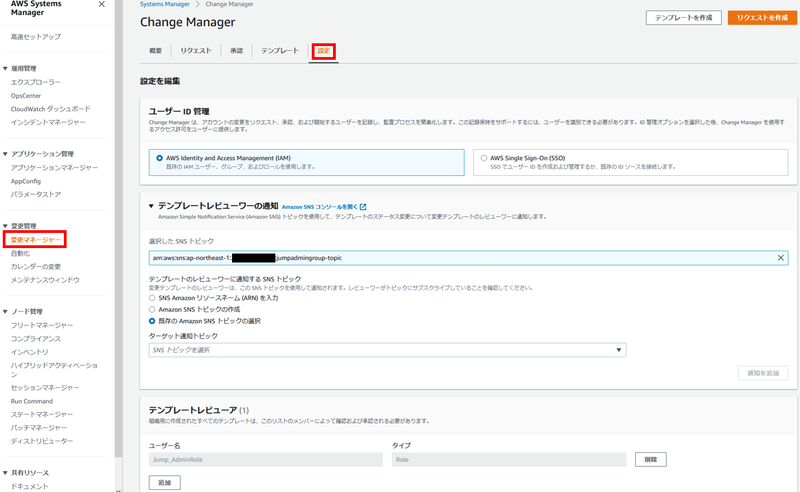Viewport: 800px width, 492px height.
Task: Switch to the テンプレート tab
Action: pyautogui.click(x=280, y=51)
